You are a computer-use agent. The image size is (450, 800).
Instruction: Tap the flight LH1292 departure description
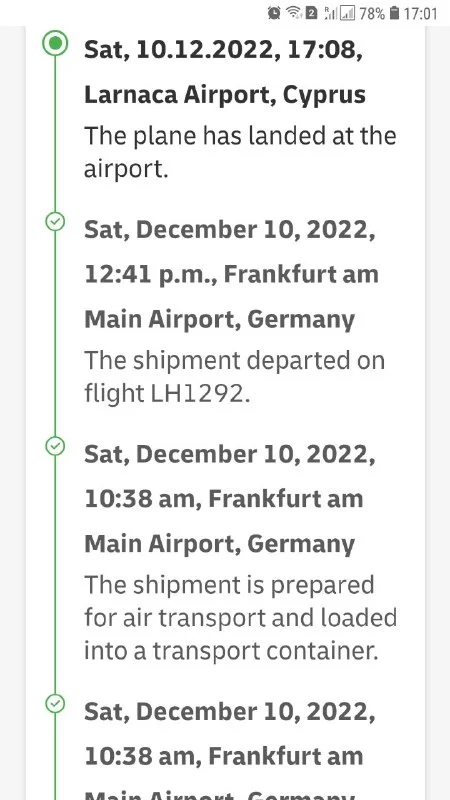click(x=234, y=377)
